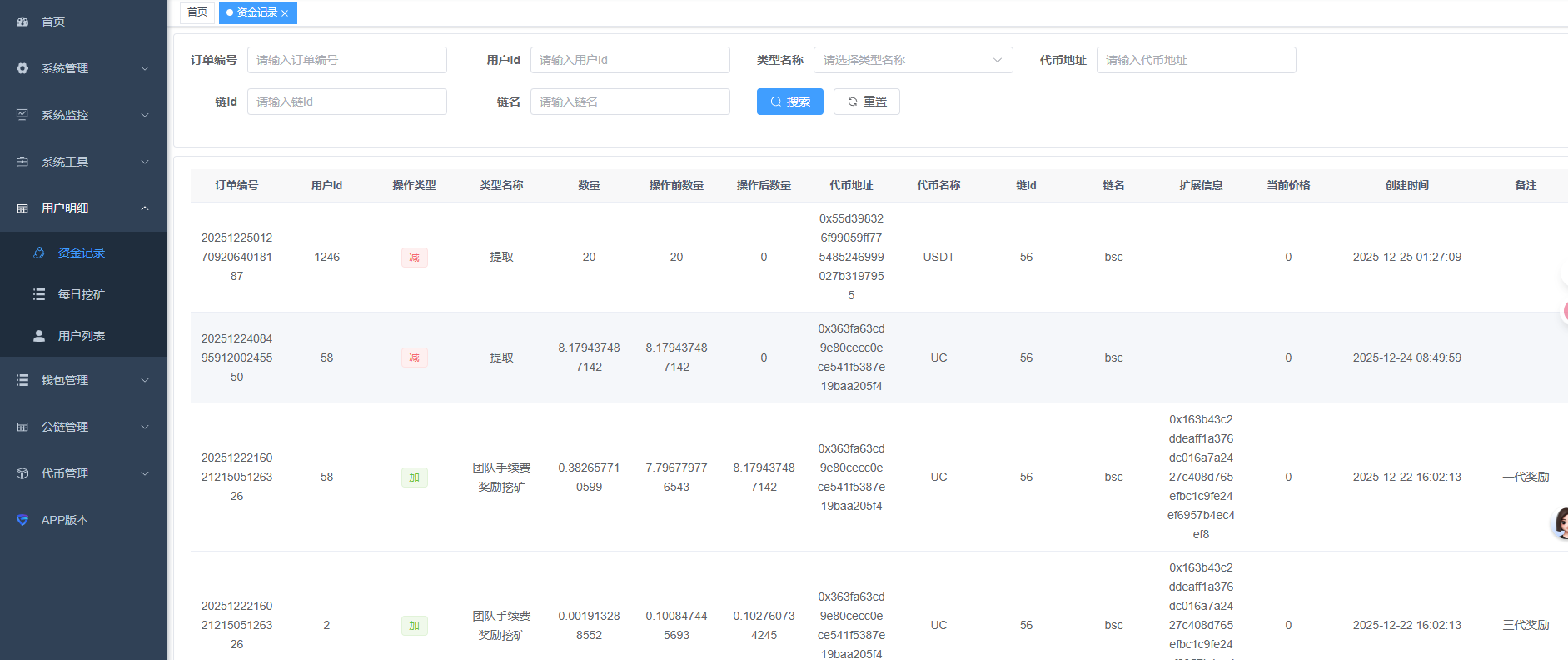Click the dashboard icon beside 首页
Viewport: 1568px width, 660px height.
pos(22,22)
